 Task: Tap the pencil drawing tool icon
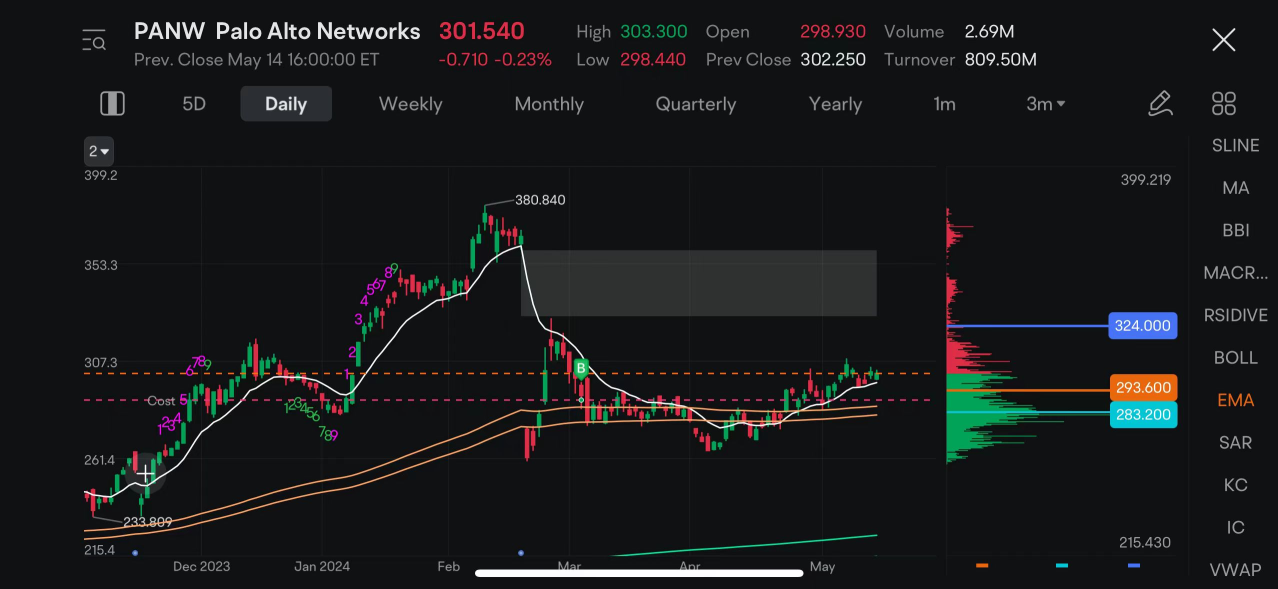1160,103
